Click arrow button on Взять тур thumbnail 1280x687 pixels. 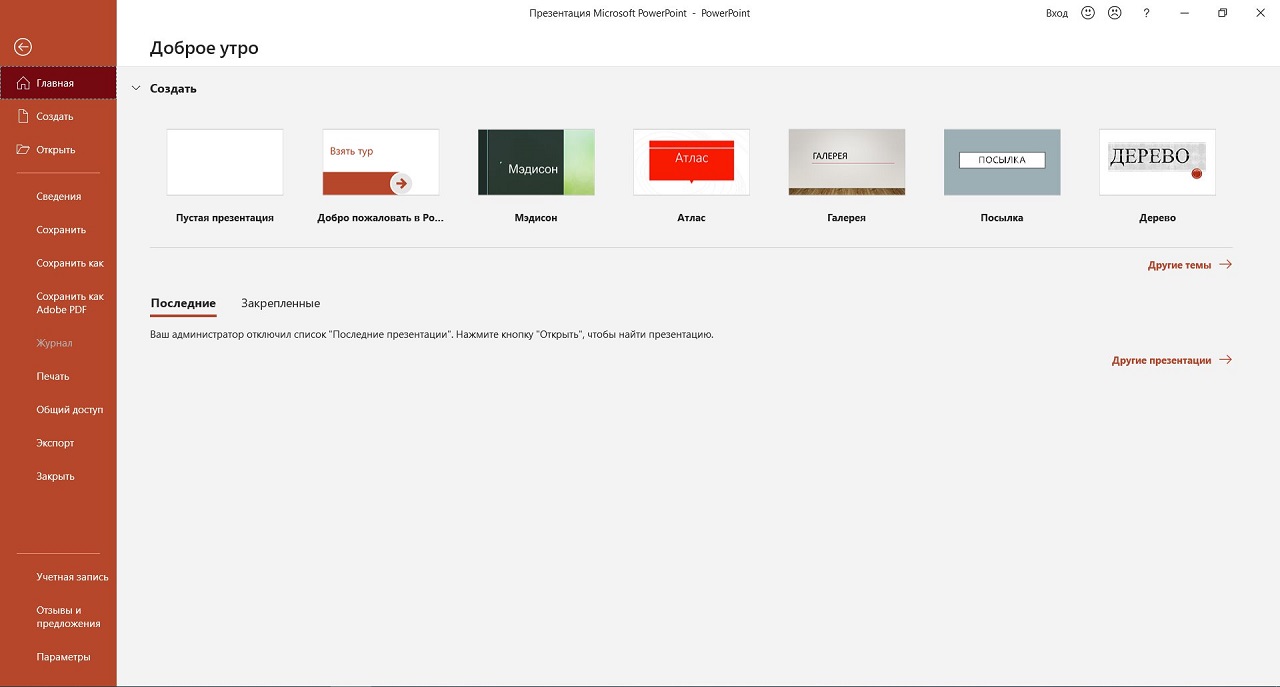(x=400, y=183)
